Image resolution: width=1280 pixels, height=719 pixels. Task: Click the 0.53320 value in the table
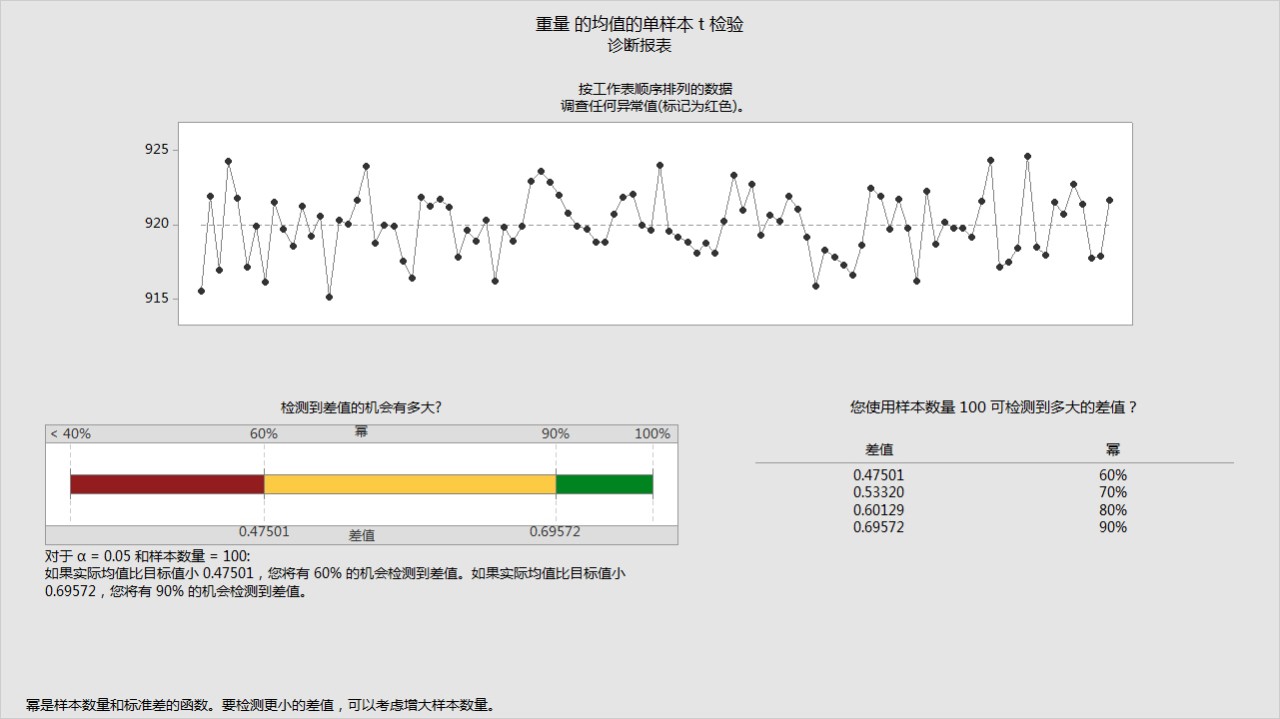point(878,492)
